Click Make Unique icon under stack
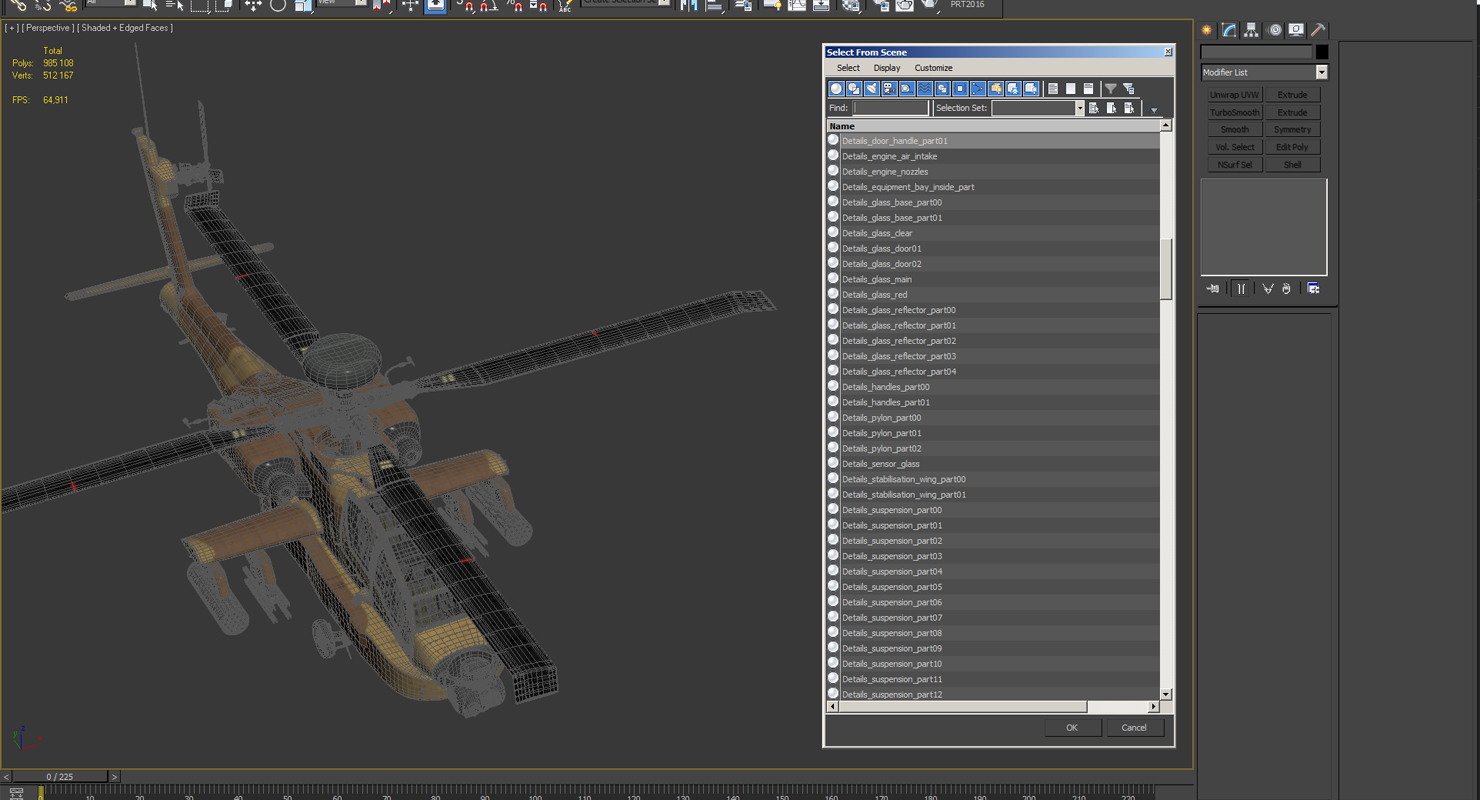Viewport: 1480px width, 800px height. coord(1268,289)
